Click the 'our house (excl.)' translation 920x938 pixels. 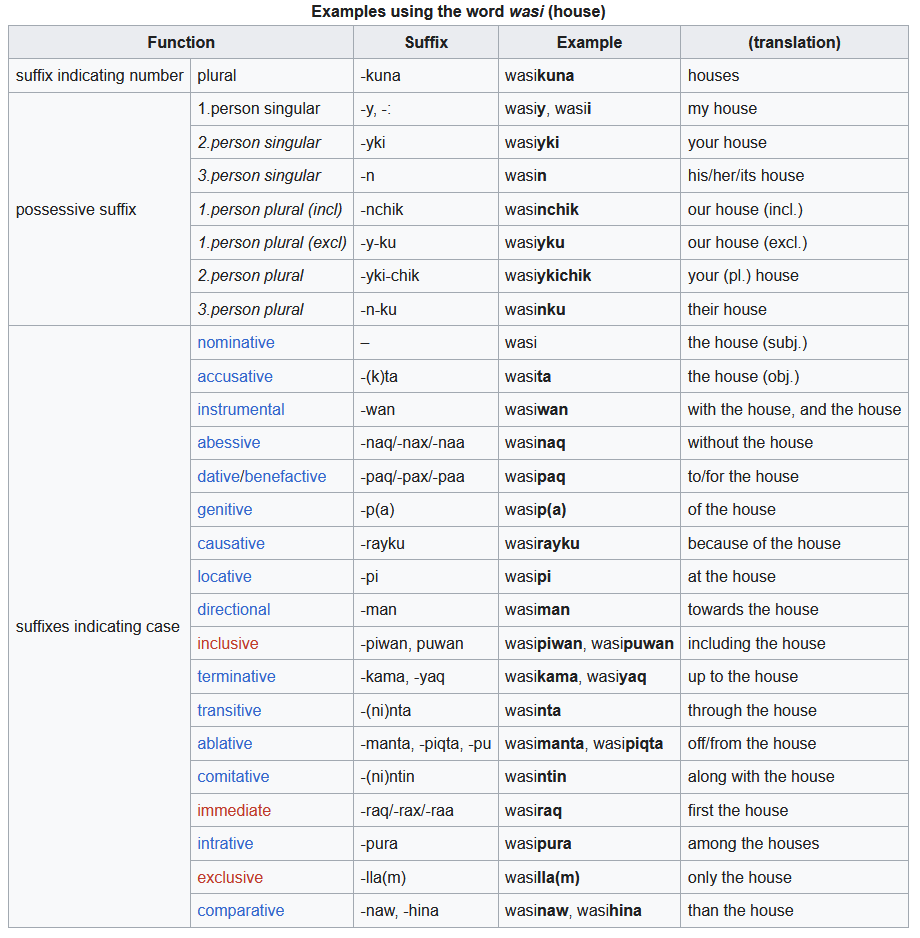[x=794, y=243]
